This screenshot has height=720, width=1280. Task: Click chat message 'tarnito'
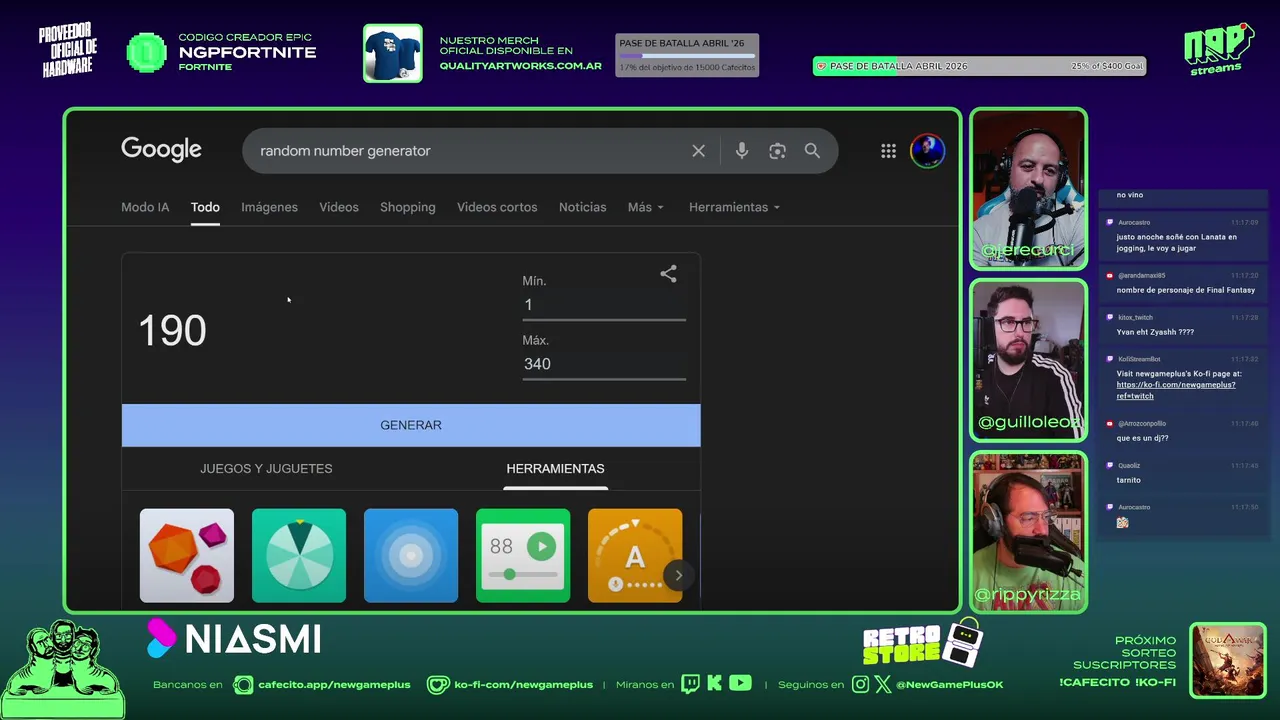point(1128,480)
